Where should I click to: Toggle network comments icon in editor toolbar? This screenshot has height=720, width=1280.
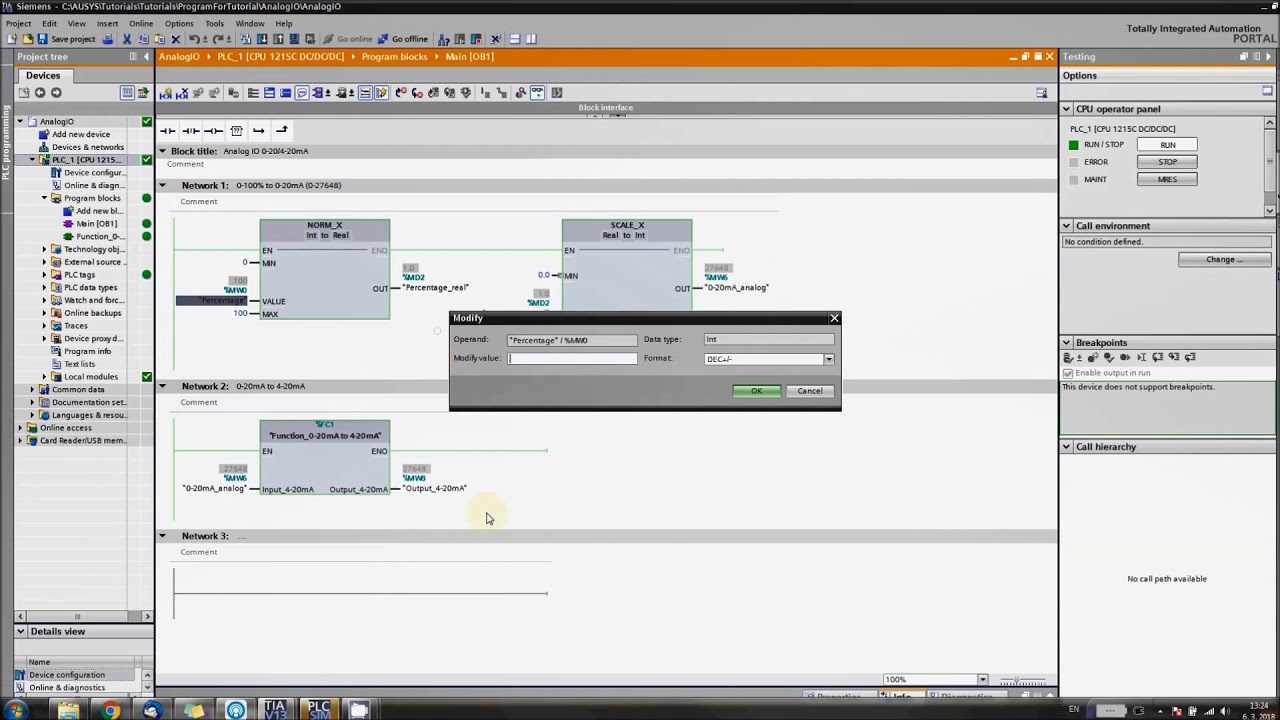[301, 93]
